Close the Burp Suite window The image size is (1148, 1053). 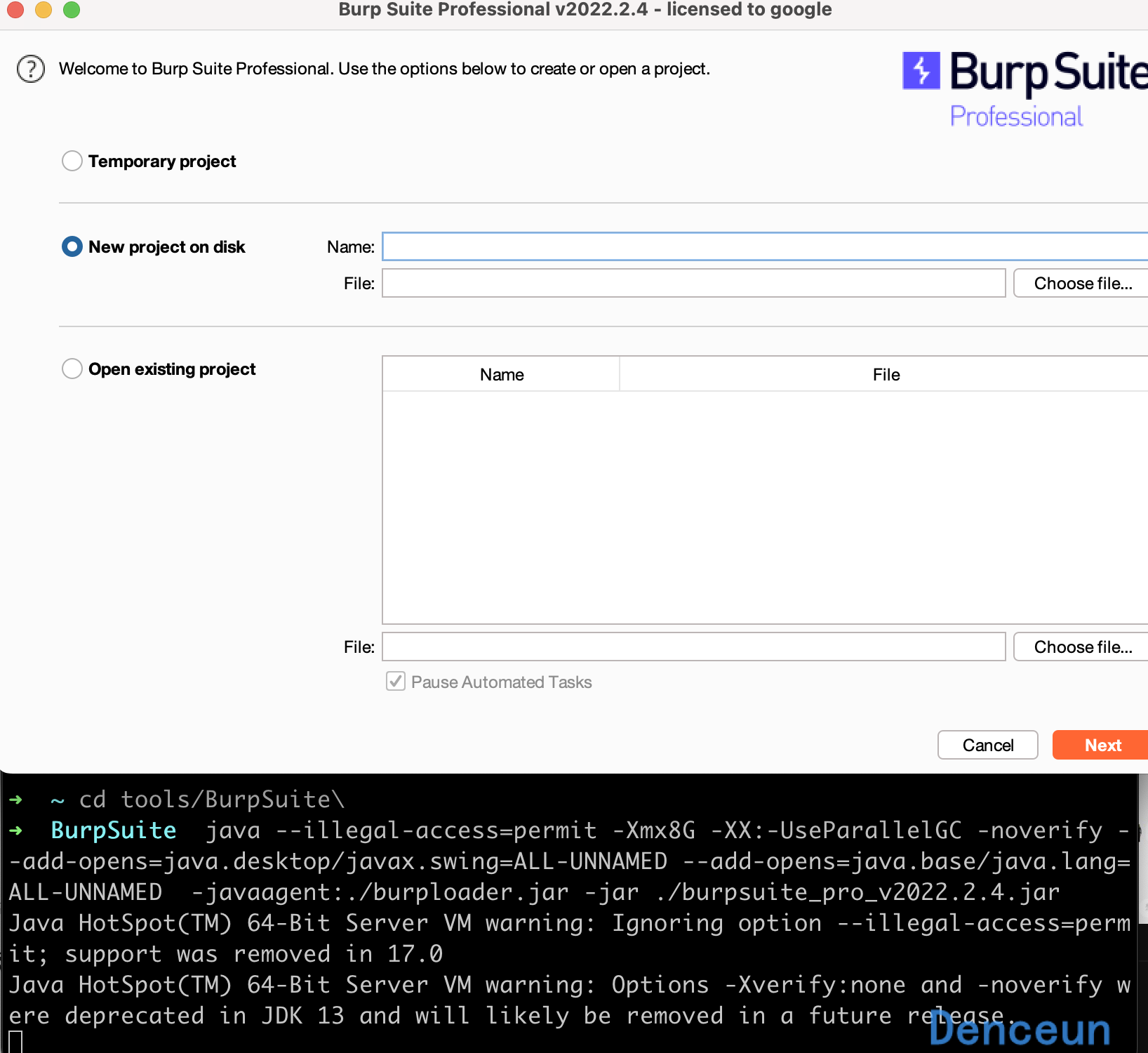[15, 9]
